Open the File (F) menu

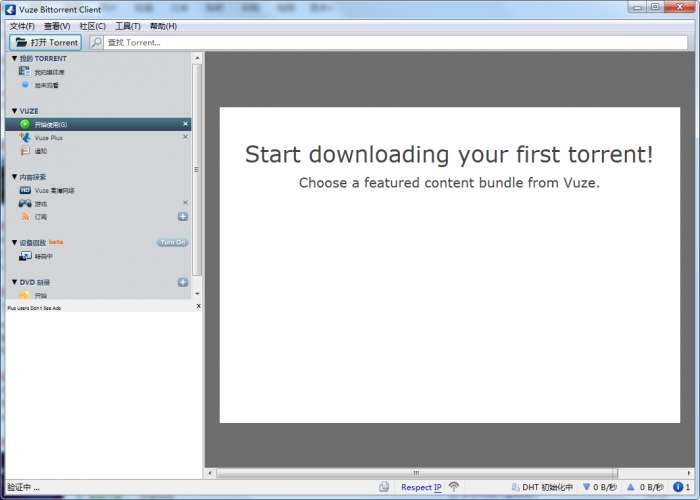point(22,26)
